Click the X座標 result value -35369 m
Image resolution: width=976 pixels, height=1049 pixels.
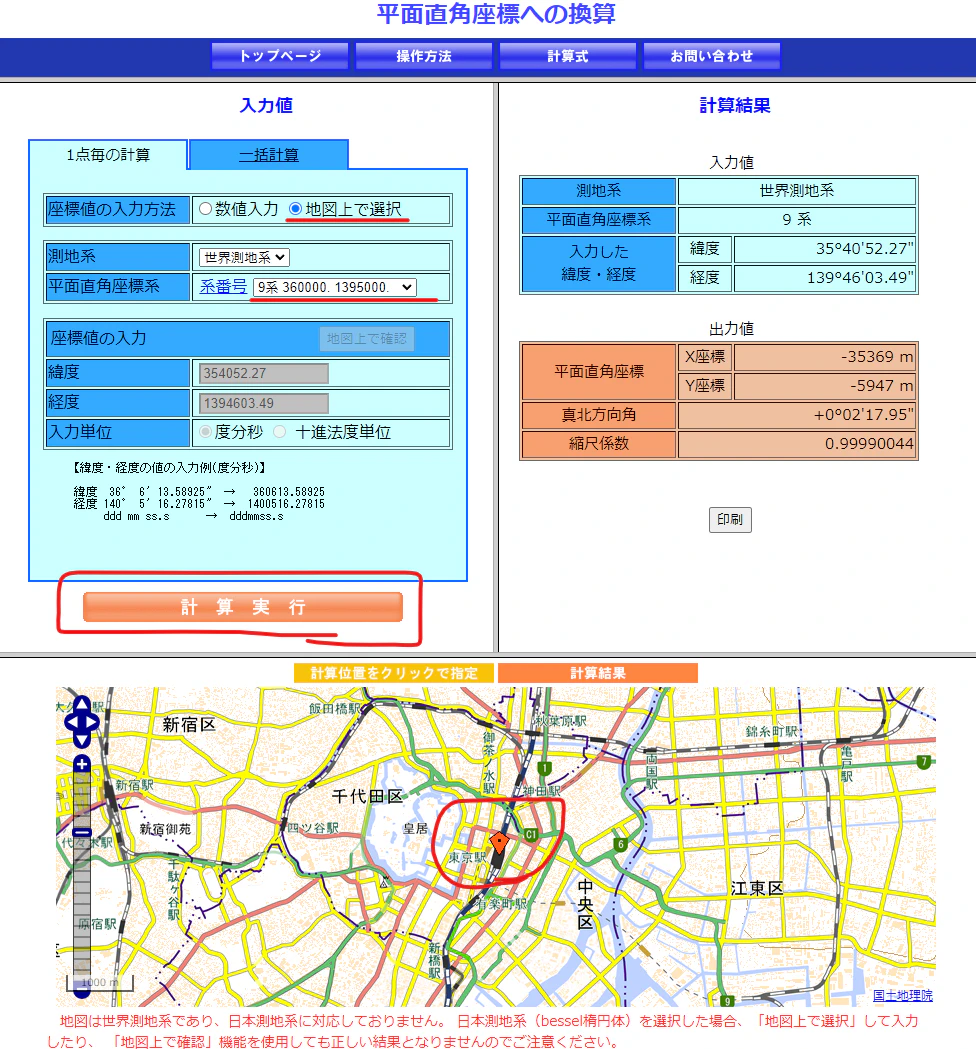825,357
